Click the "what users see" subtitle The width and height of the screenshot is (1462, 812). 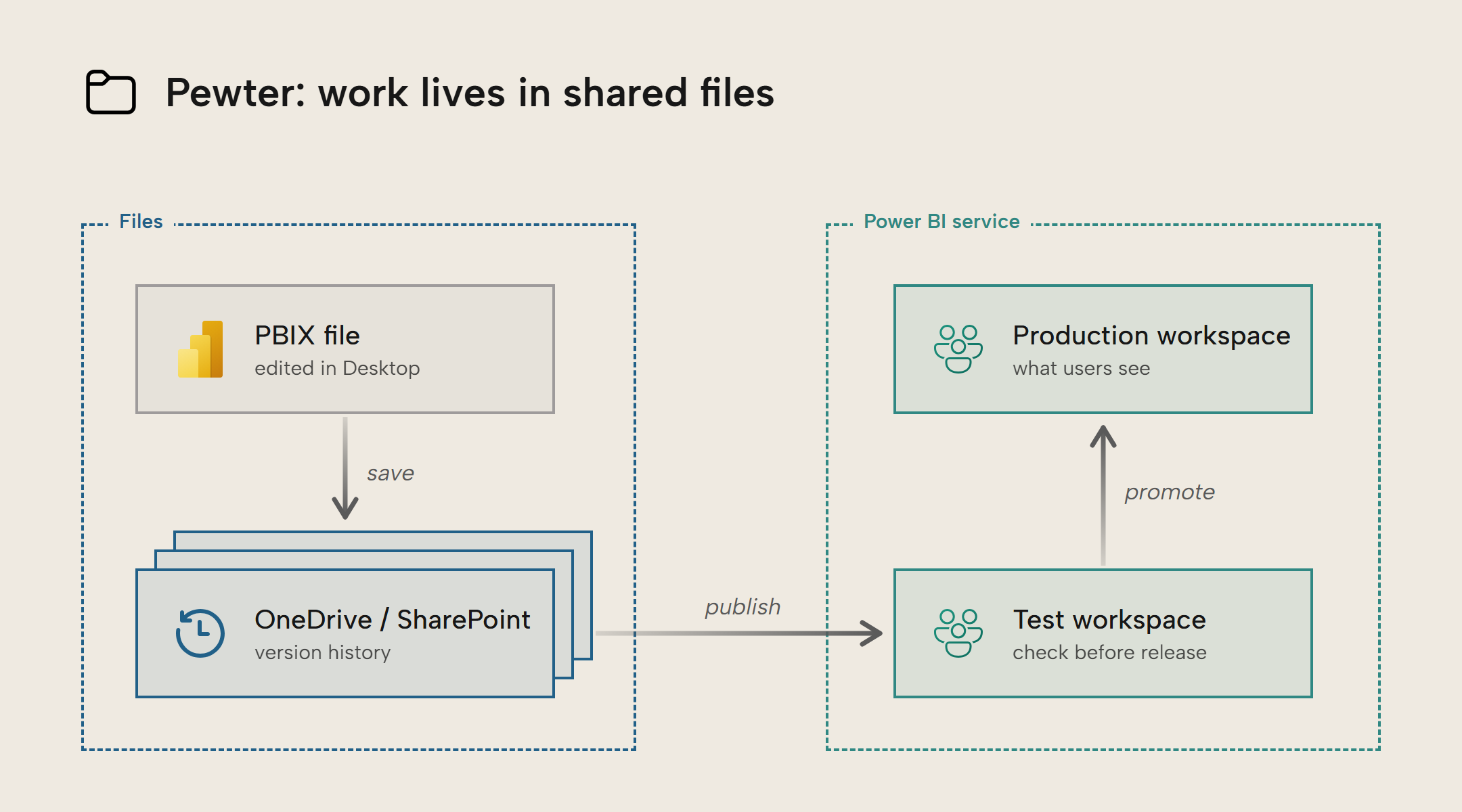pos(1081,368)
